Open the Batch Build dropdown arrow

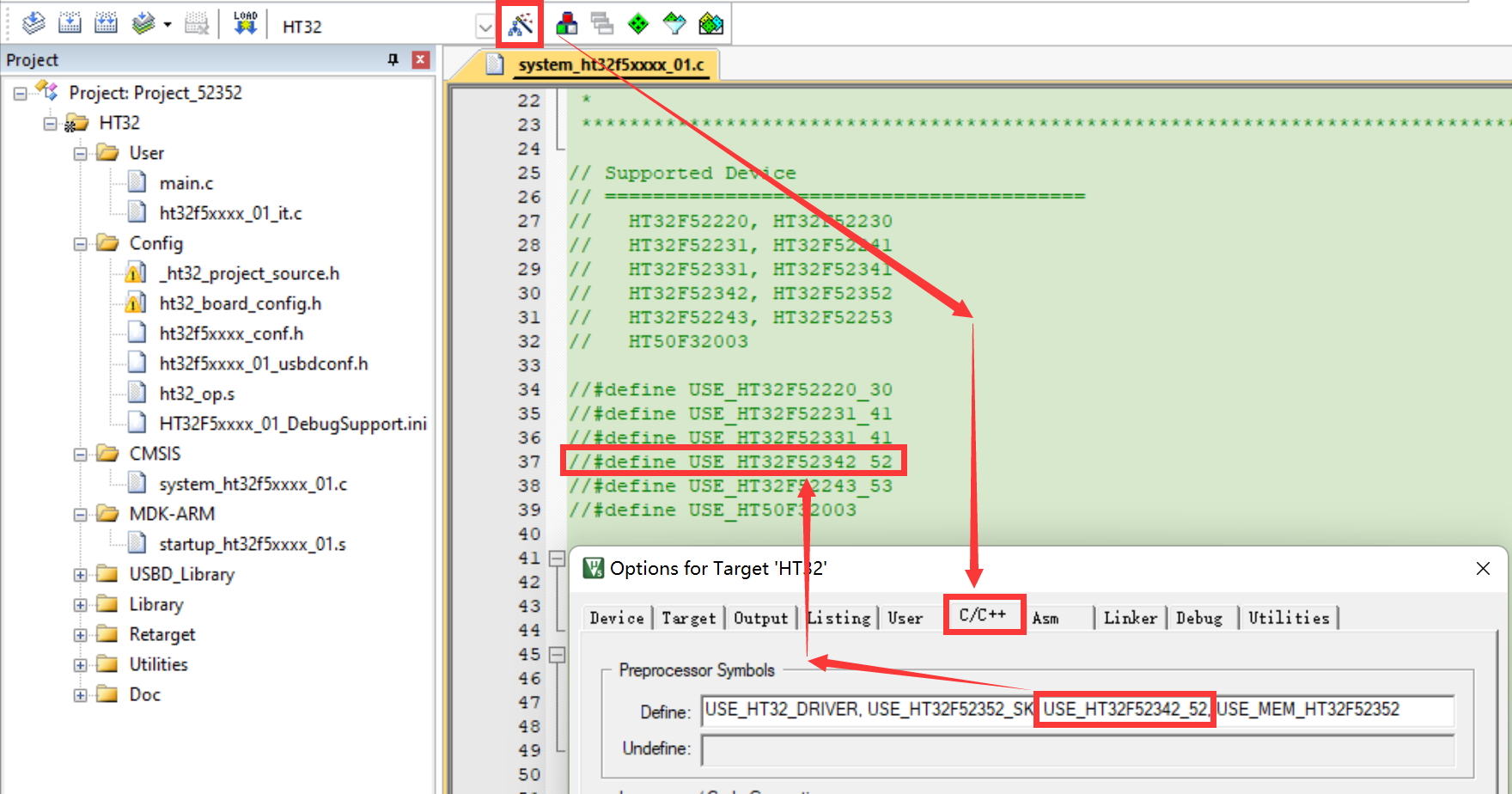click(x=168, y=25)
